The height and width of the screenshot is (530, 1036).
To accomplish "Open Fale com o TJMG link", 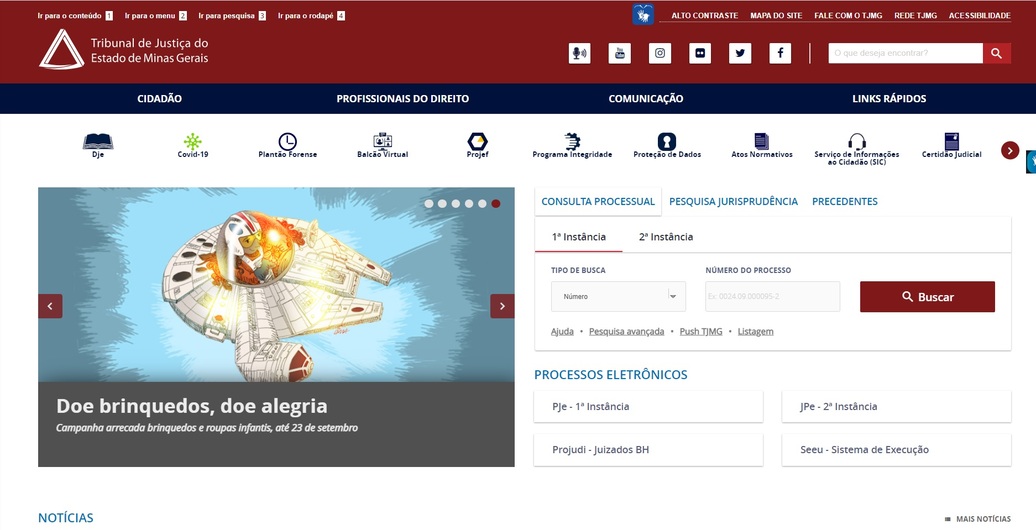I will pyautogui.click(x=848, y=15).
